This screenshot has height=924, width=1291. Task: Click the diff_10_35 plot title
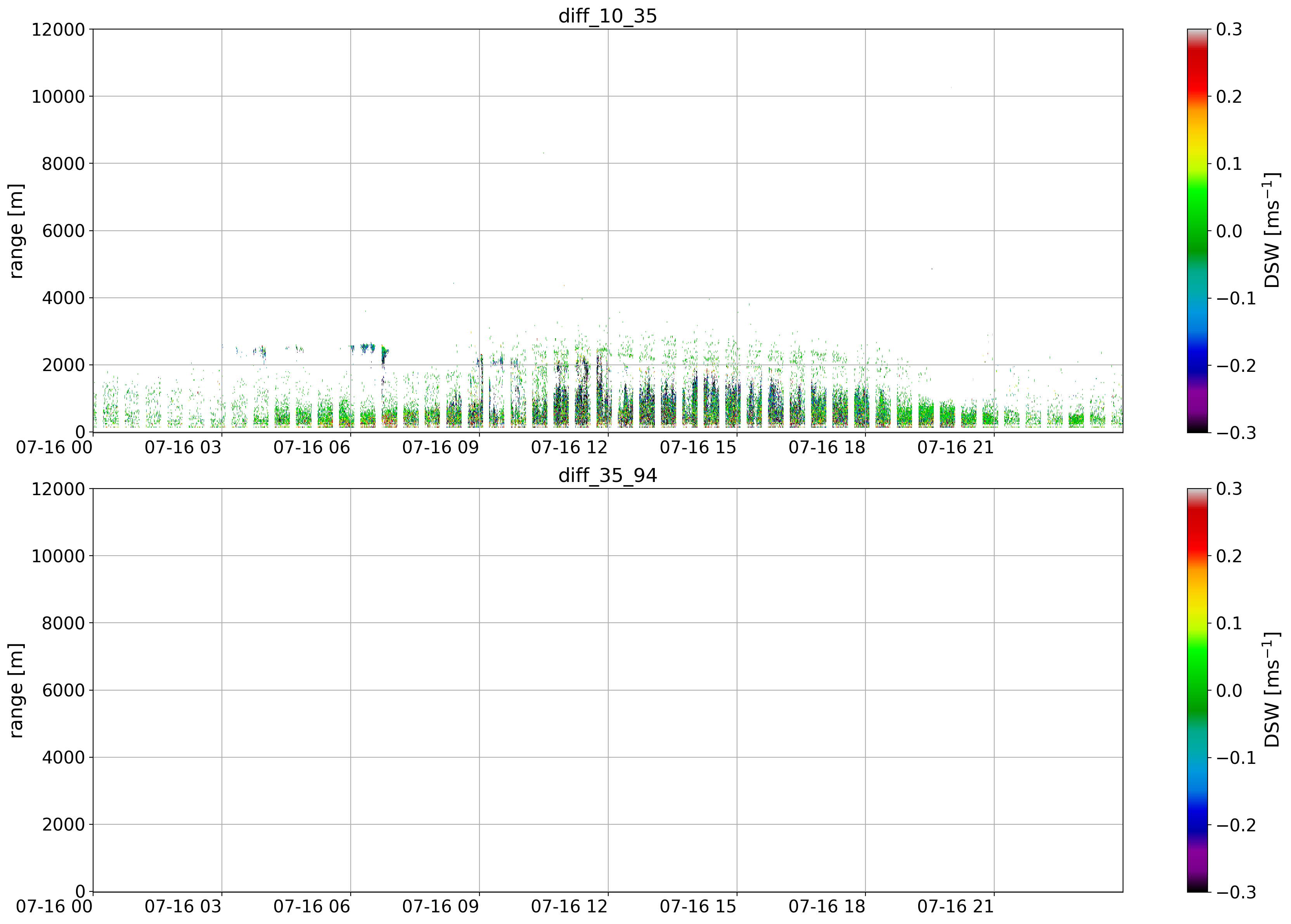607,16
